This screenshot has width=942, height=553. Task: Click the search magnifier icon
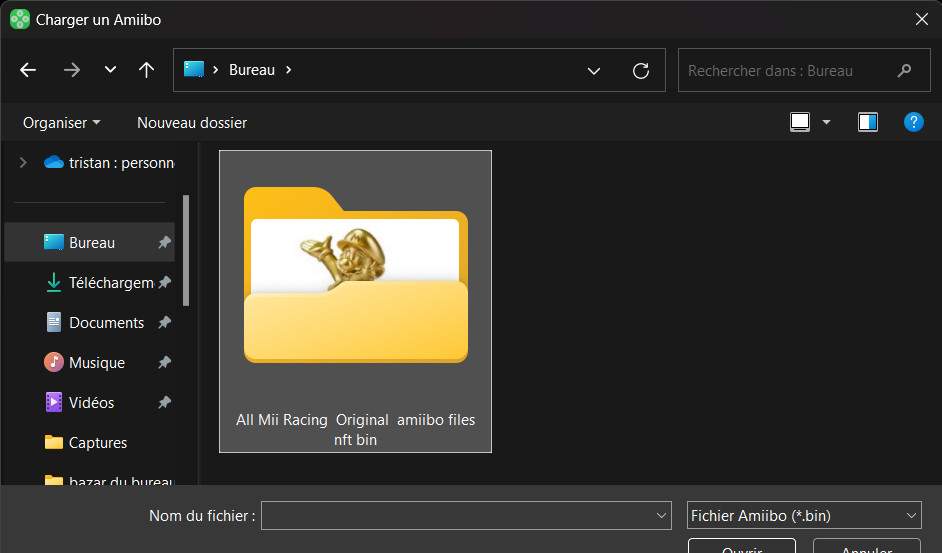[x=904, y=71]
